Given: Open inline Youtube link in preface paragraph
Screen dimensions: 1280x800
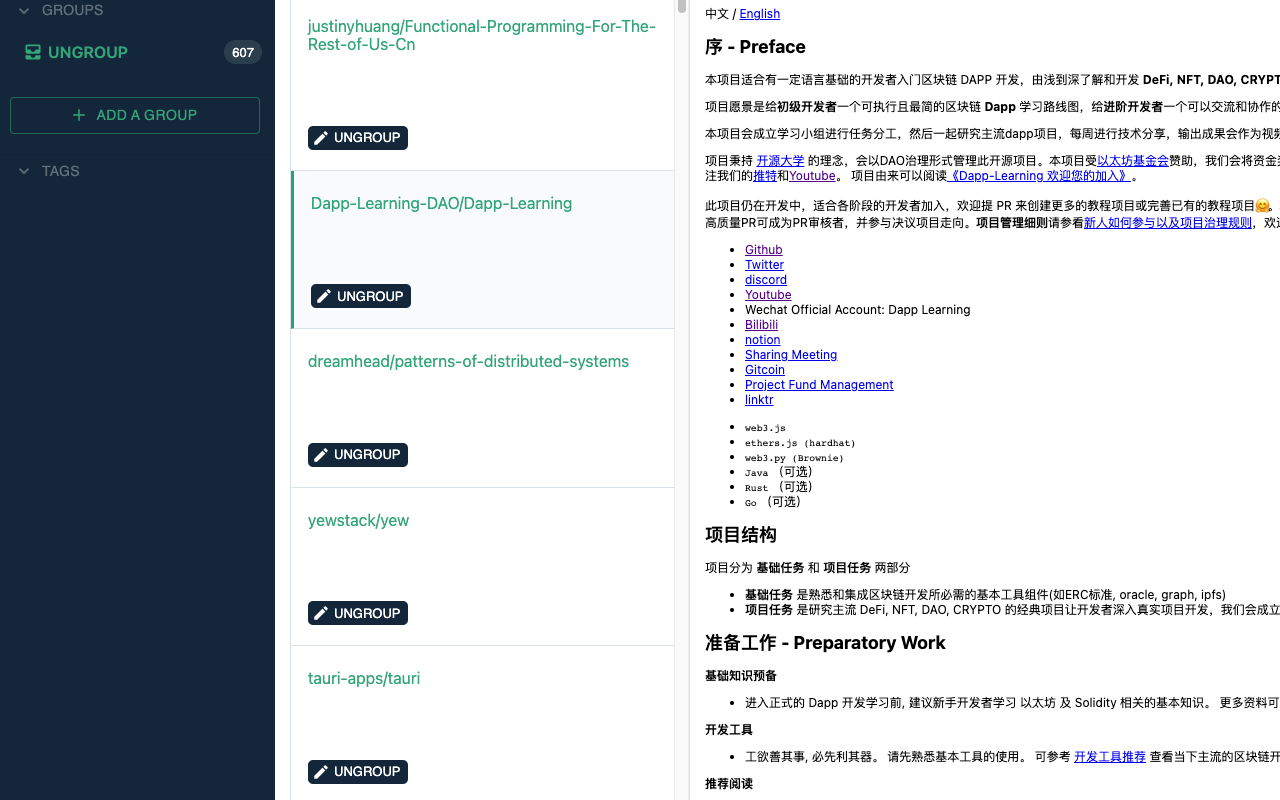Looking at the screenshot, I should [812, 176].
